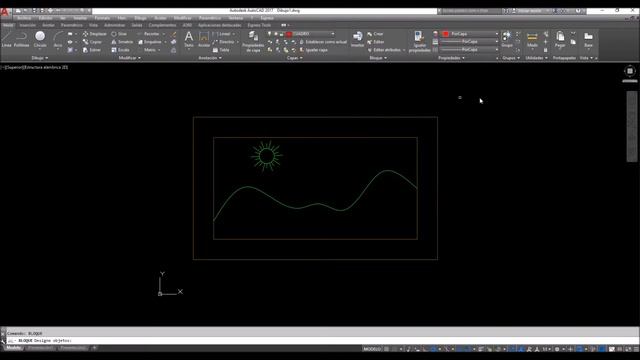Activate the Escala command

pos(120,50)
